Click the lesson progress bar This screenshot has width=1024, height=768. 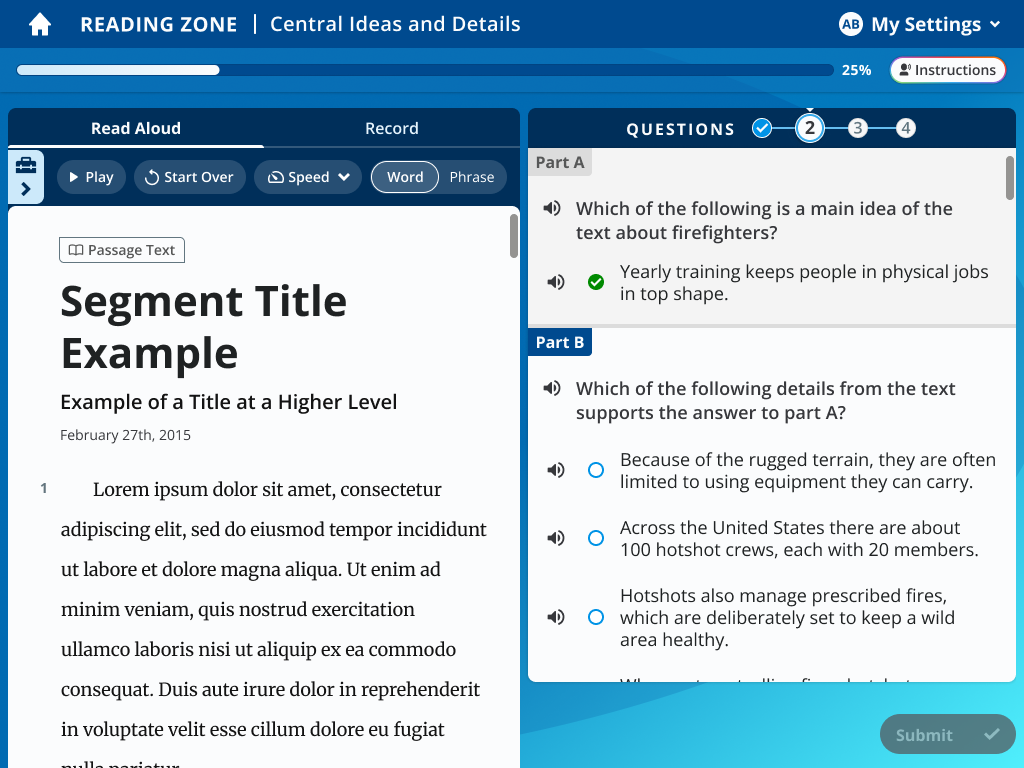[x=425, y=70]
